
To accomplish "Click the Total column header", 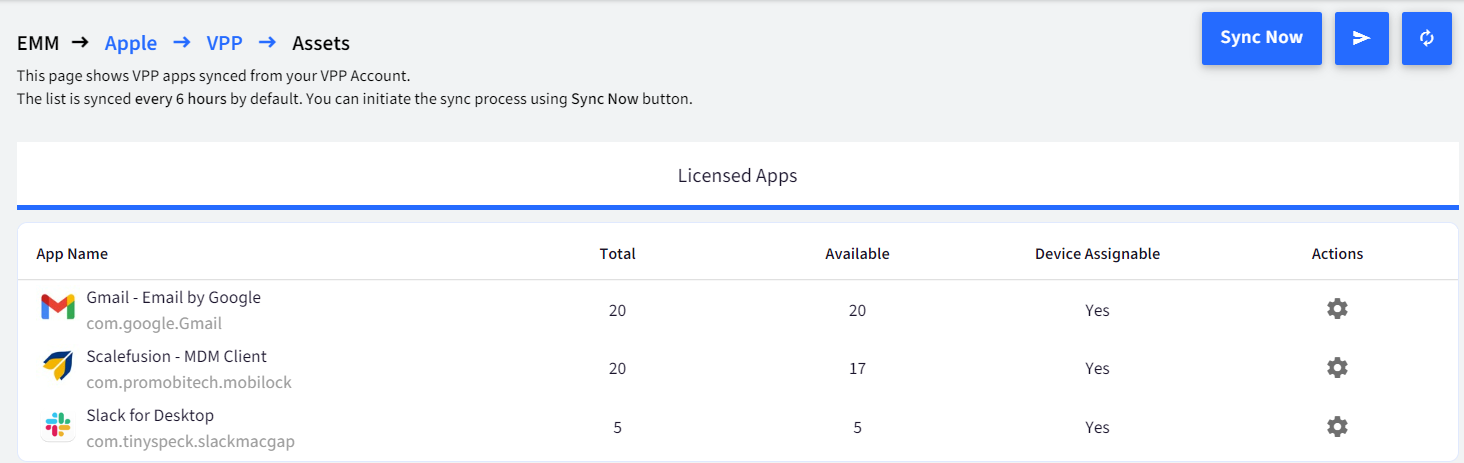I will 617,254.
